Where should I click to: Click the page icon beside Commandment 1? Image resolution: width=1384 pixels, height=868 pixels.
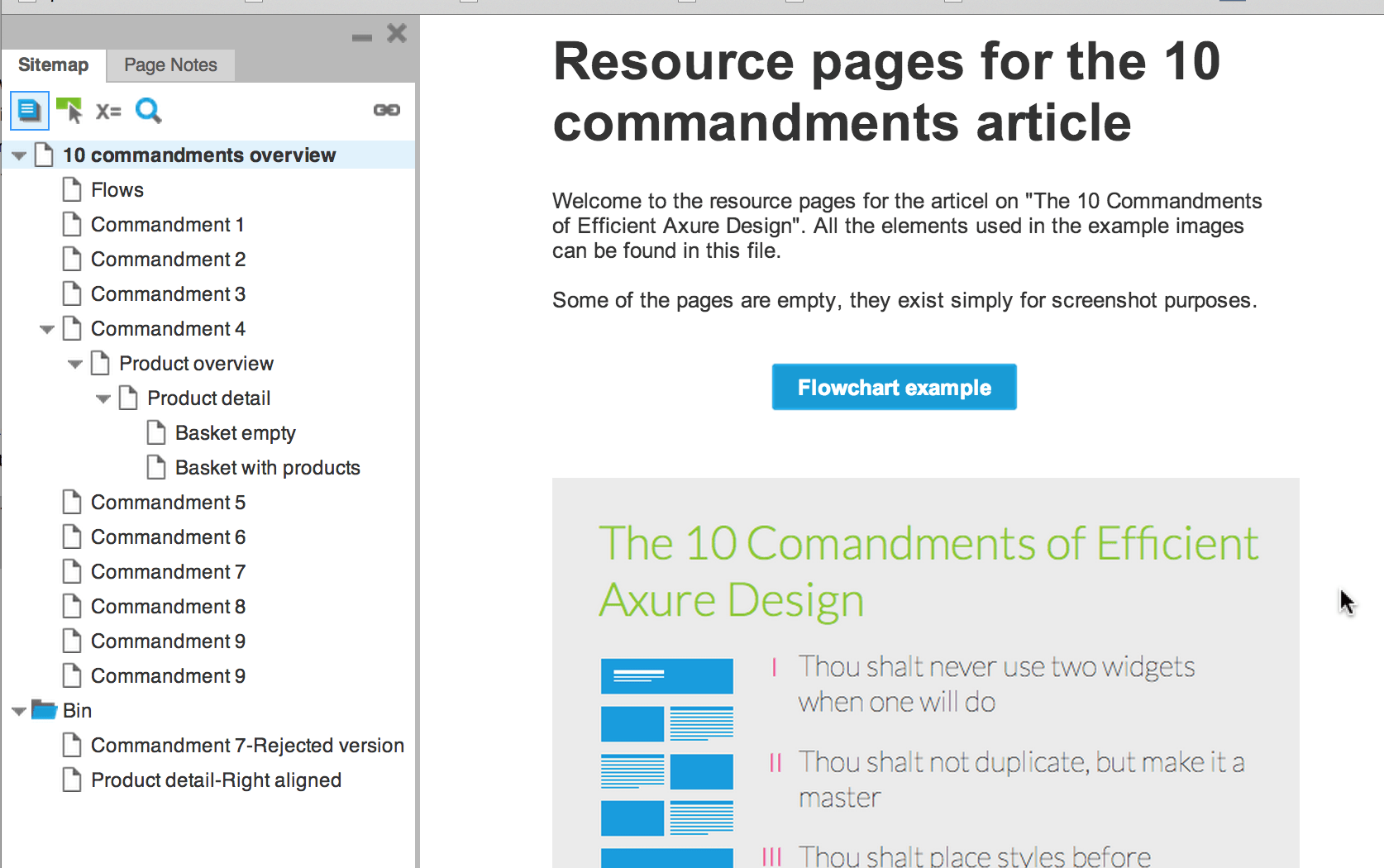(72, 225)
